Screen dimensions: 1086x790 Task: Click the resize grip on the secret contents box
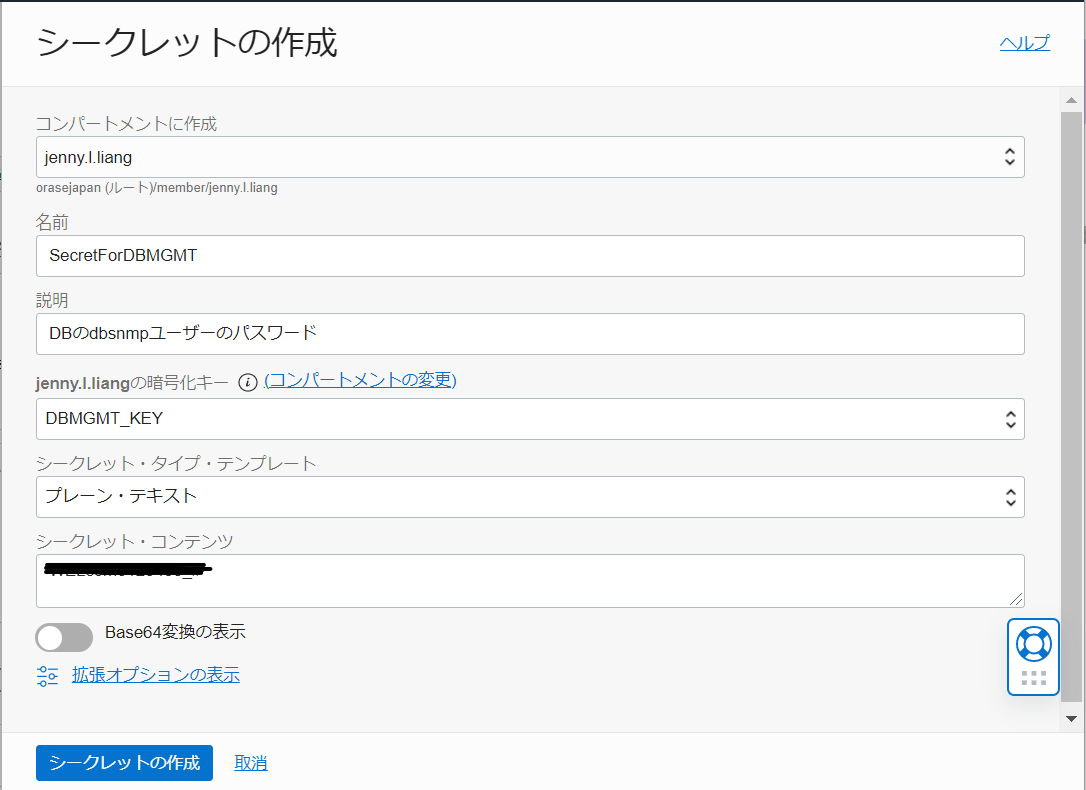coord(1018,602)
